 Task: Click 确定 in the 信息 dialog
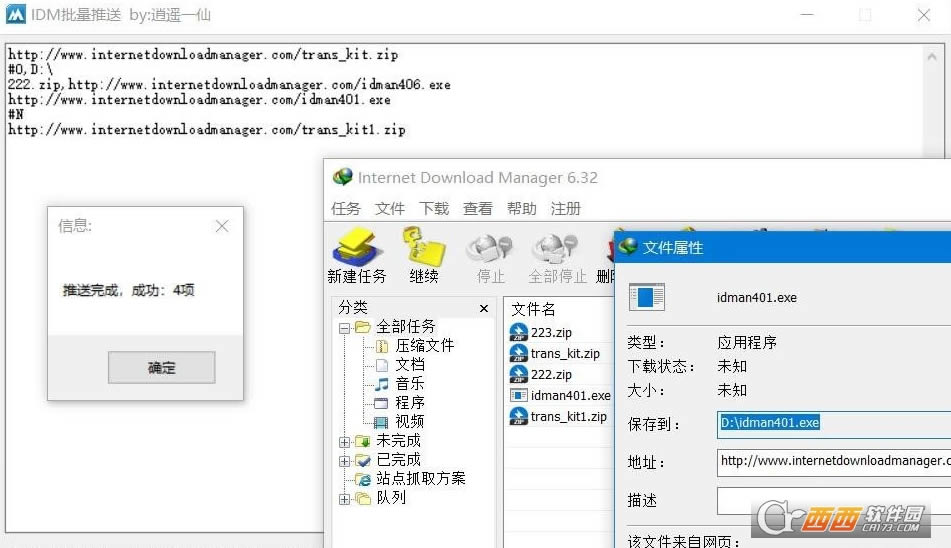coord(161,367)
